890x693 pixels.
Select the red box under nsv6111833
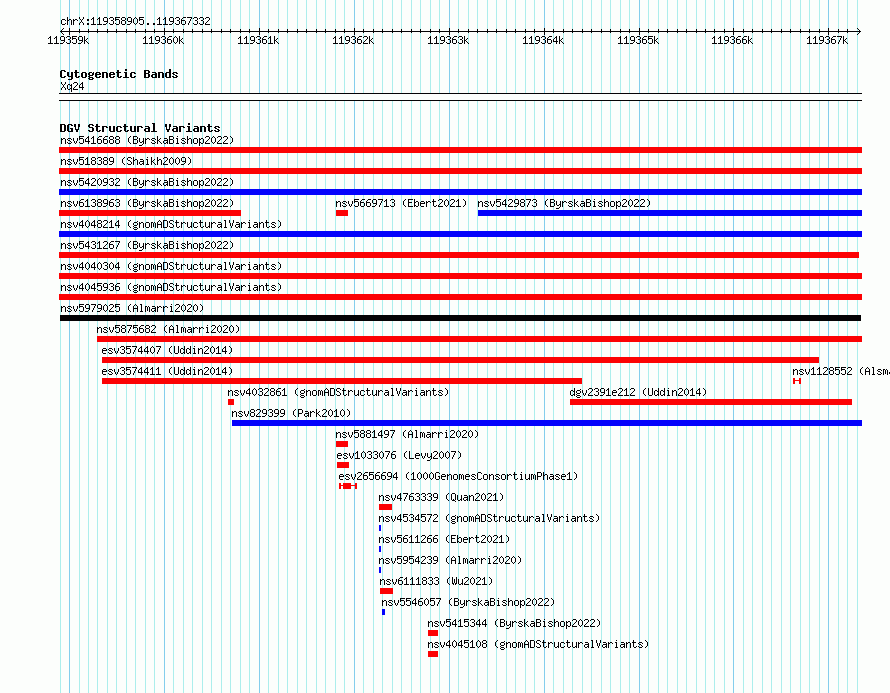click(387, 591)
